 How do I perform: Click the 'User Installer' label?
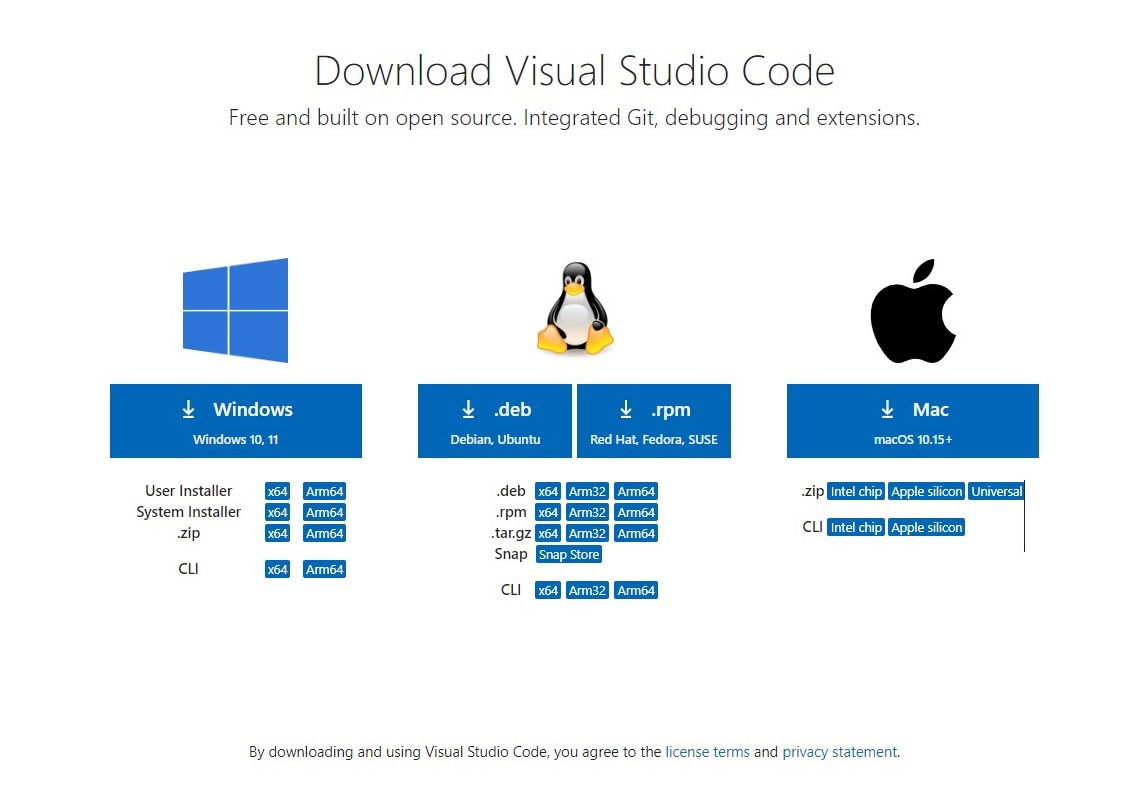tap(188, 491)
